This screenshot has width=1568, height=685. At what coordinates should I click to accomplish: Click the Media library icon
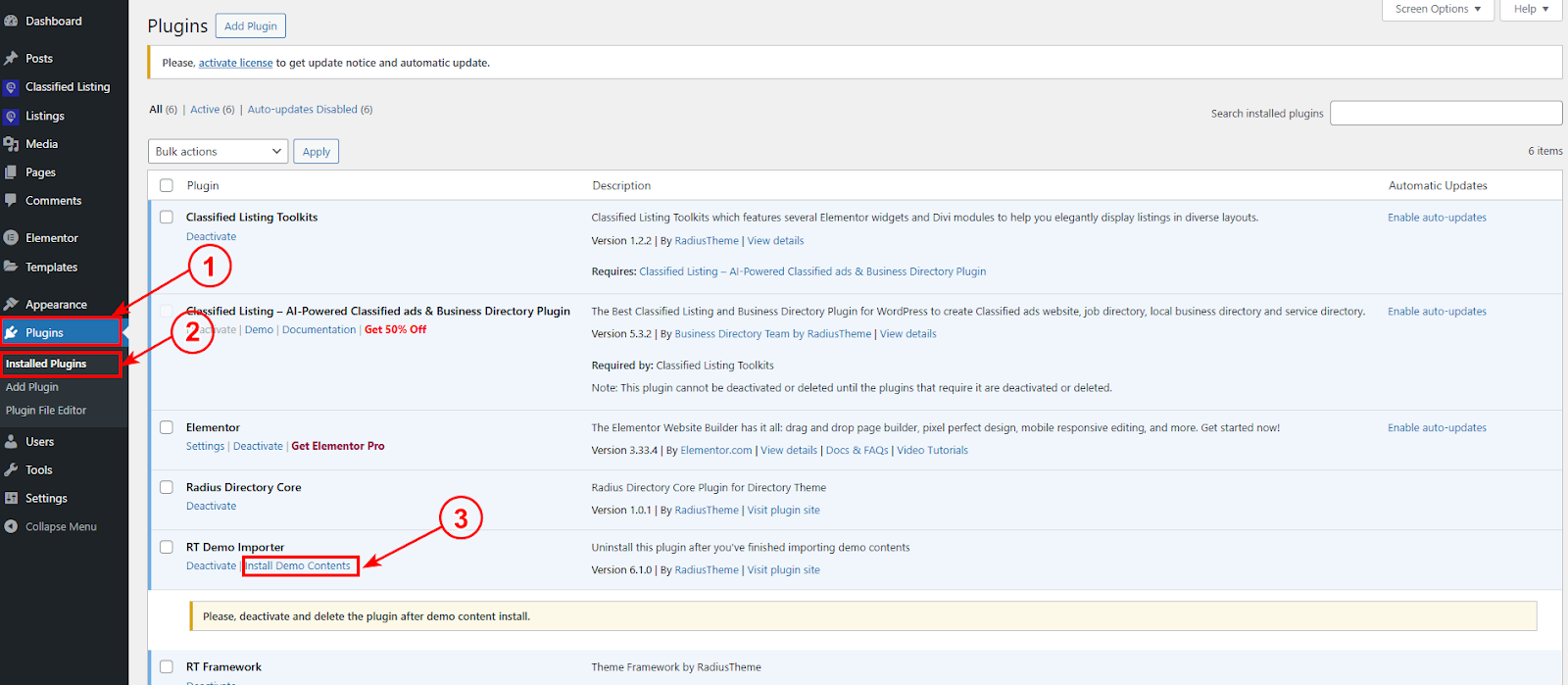(x=11, y=144)
